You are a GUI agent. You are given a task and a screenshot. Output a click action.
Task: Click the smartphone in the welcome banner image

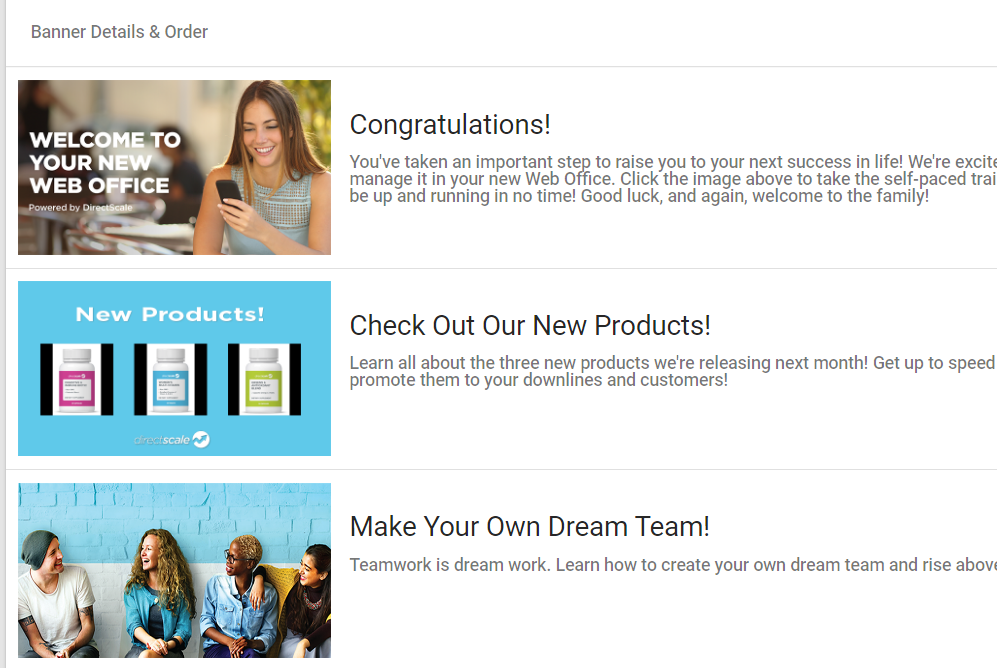tap(229, 191)
